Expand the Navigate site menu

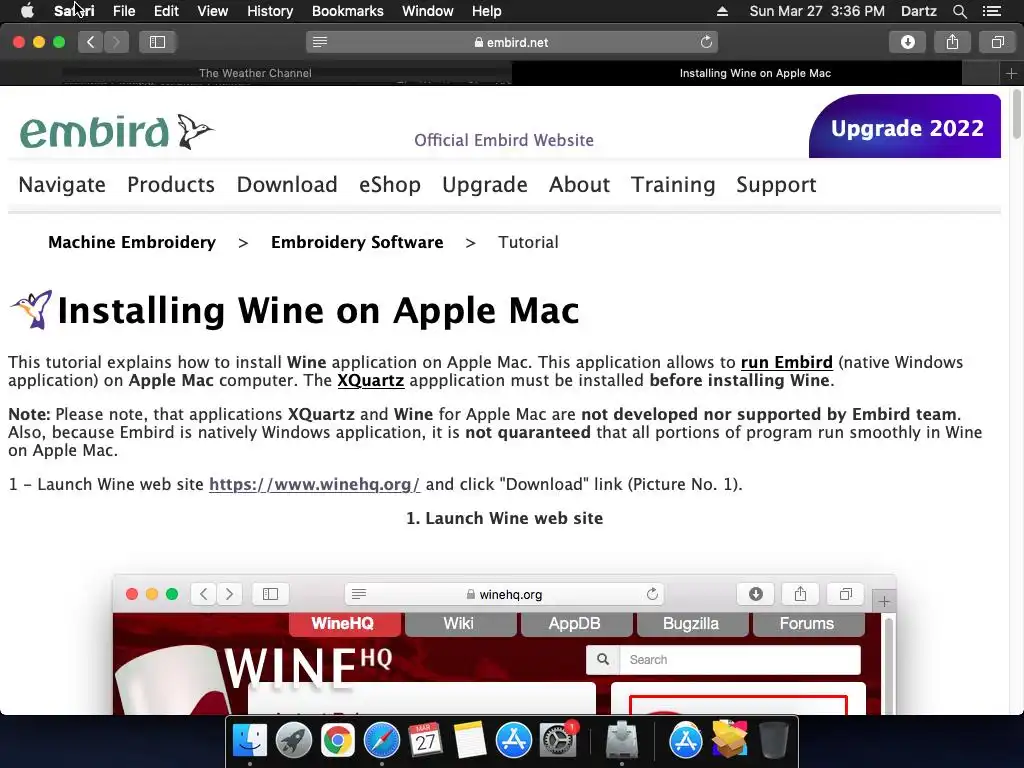point(62,185)
